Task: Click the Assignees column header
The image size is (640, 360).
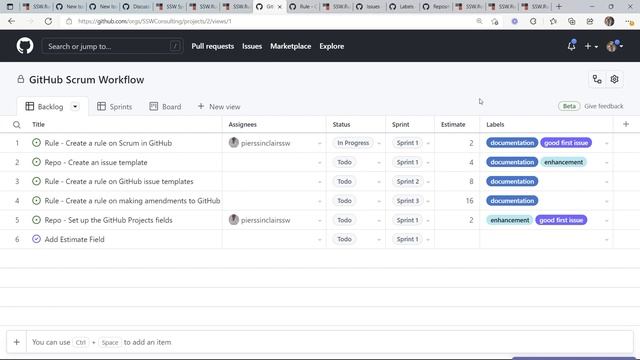Action: [x=242, y=124]
